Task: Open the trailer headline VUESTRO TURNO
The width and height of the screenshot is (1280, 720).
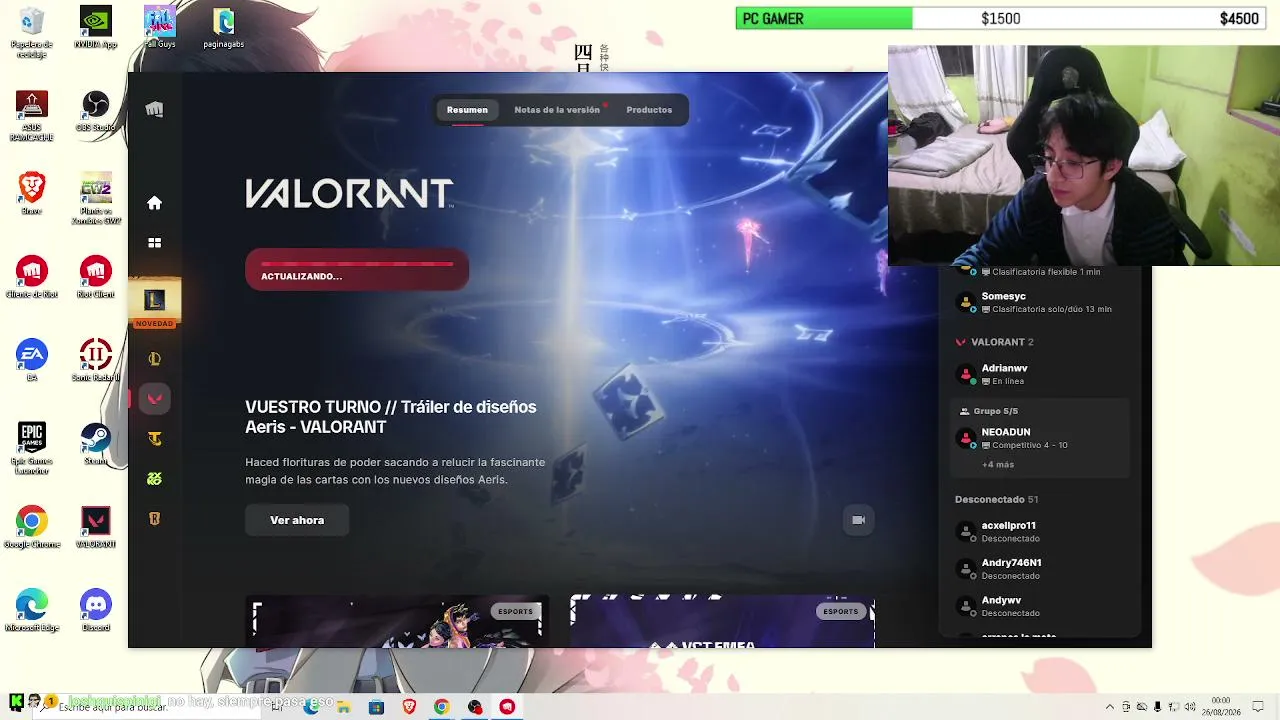Action: [391, 417]
